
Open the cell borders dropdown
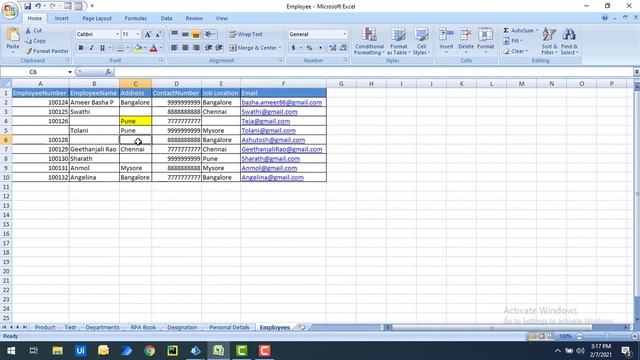(127, 48)
